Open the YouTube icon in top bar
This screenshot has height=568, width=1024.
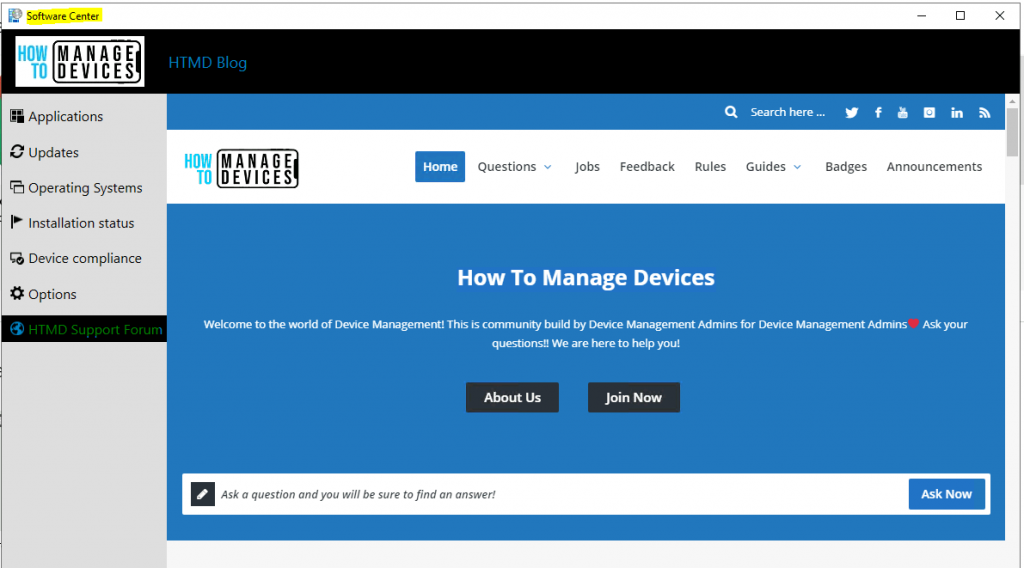tap(903, 112)
